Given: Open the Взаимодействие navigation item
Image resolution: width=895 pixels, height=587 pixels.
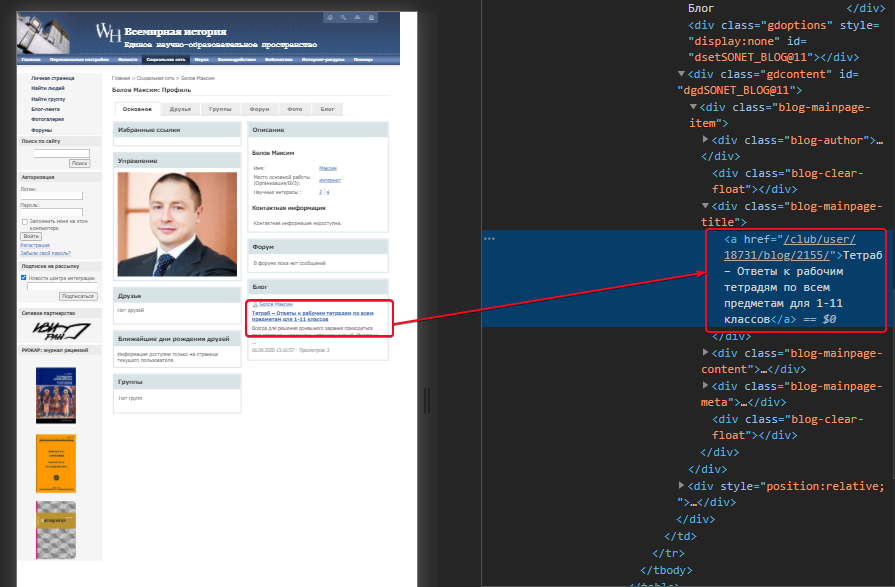Looking at the screenshot, I should click(x=237, y=59).
